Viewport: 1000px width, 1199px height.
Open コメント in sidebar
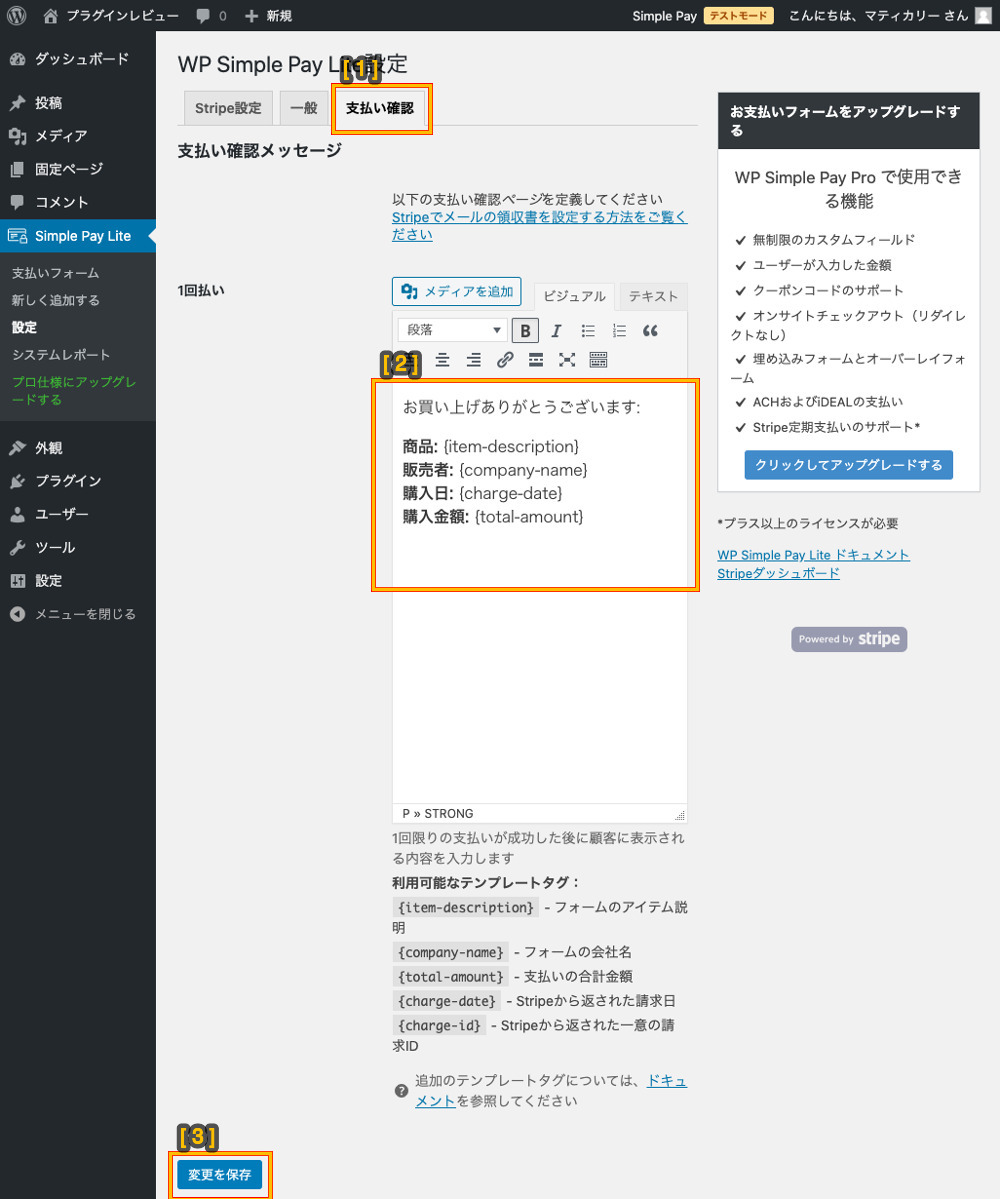pos(78,202)
